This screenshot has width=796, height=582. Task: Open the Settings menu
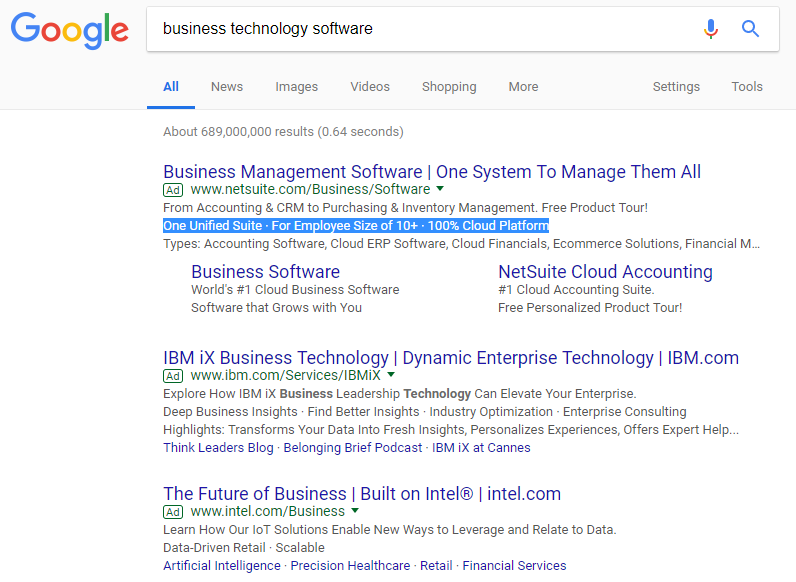pos(676,87)
